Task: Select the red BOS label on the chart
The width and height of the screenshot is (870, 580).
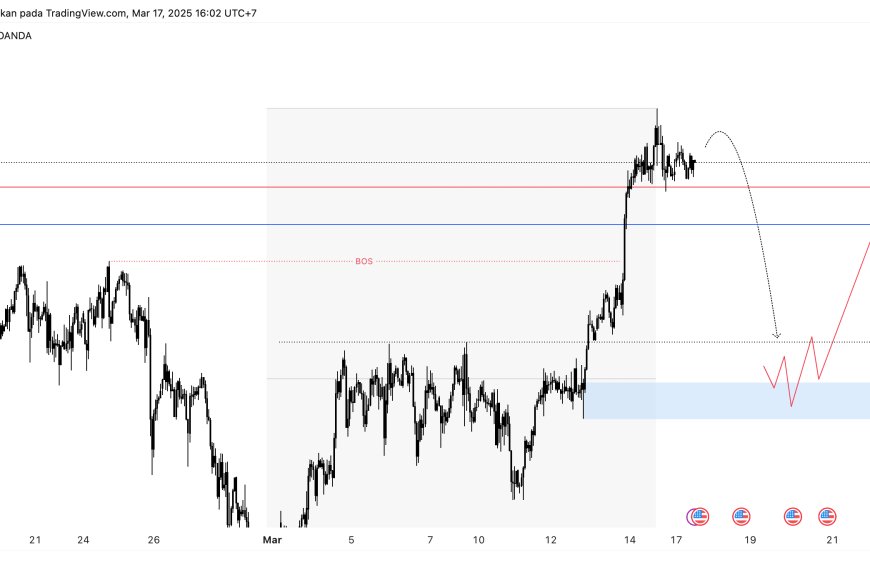Action: tap(364, 261)
